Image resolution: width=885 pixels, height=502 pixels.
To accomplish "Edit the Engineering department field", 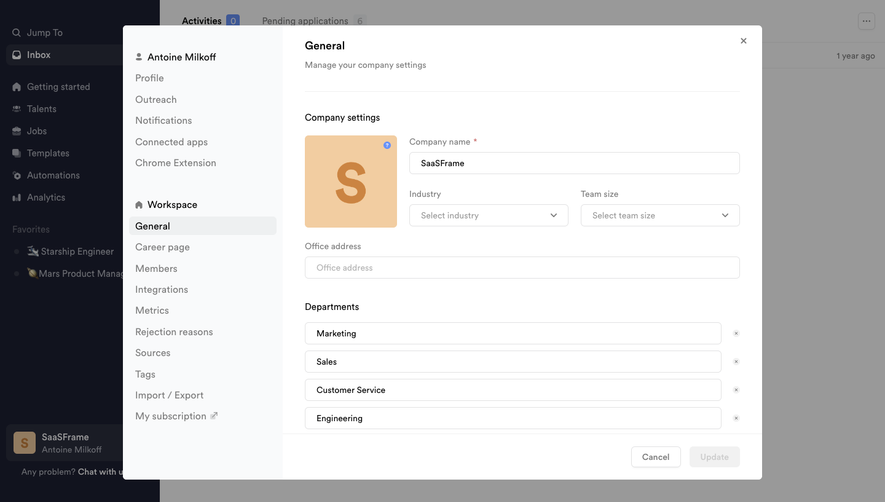I will pyautogui.click(x=513, y=418).
